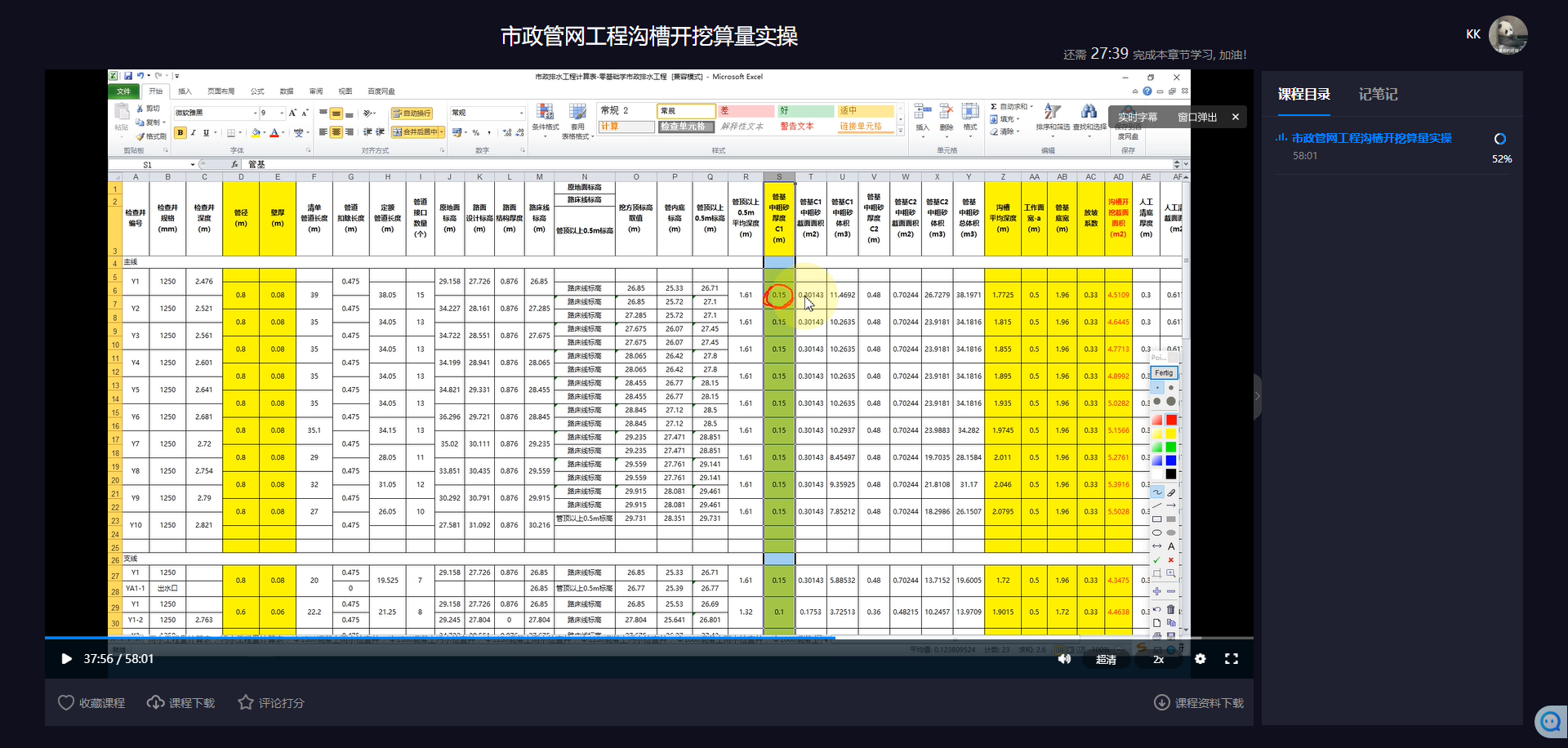Viewport: 1568px width, 748px height.
Task: Switch to the 公式 ribbon tab
Action: pos(257,91)
